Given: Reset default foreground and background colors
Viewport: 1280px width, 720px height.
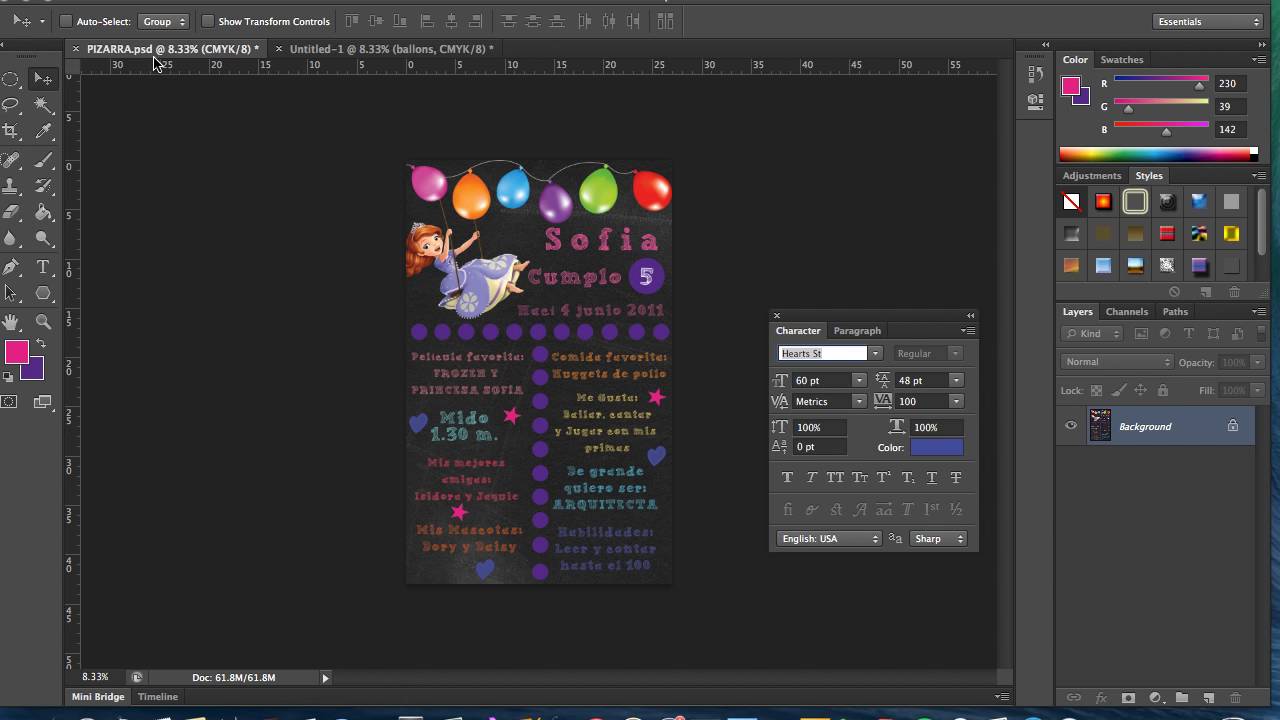Looking at the screenshot, I should (x=8, y=377).
